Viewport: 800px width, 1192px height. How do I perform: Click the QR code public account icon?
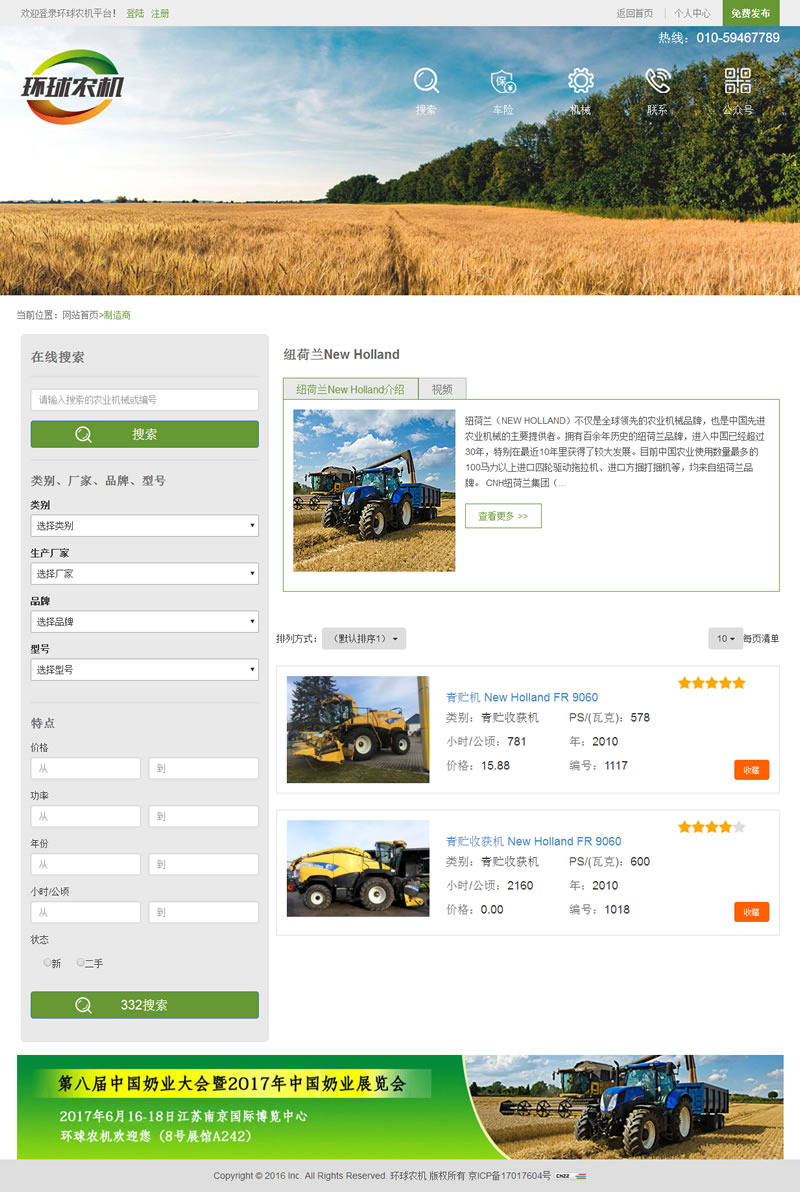(x=737, y=81)
